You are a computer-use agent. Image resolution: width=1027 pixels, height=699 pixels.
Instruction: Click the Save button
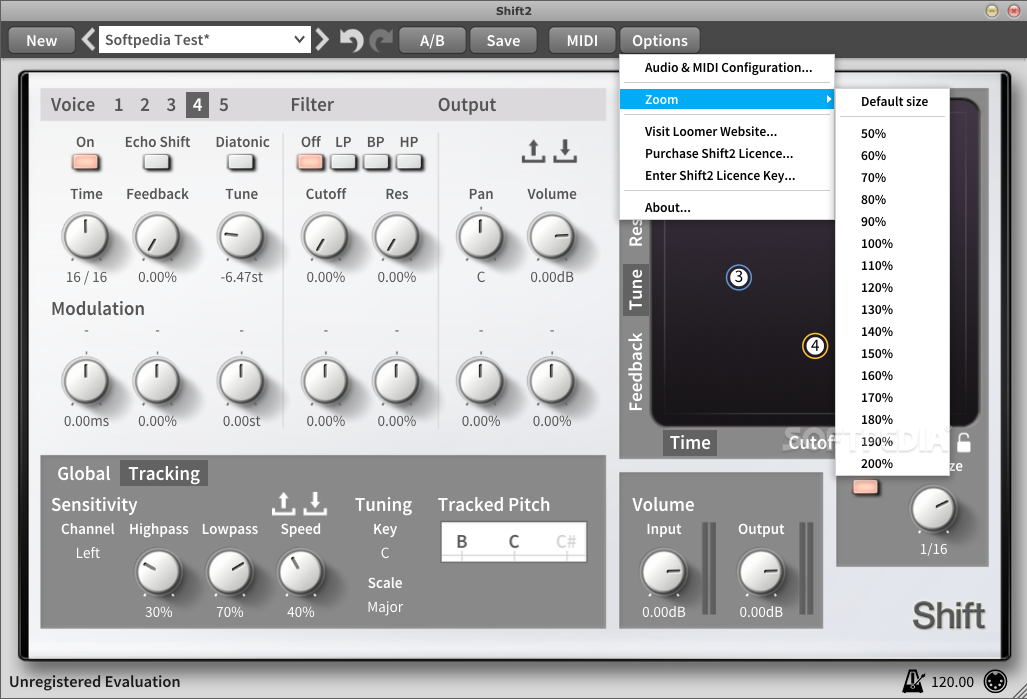click(x=503, y=41)
